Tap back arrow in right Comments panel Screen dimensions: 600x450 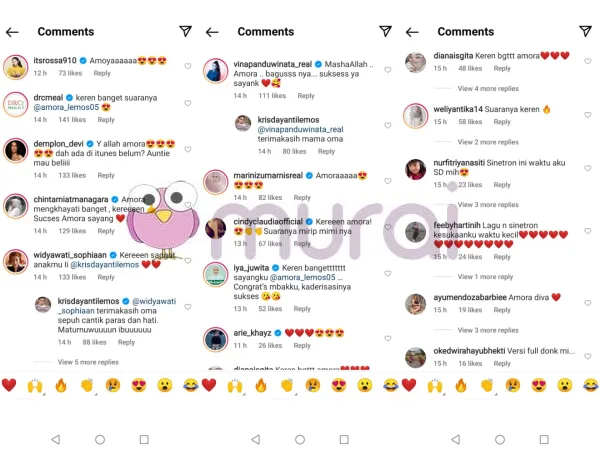[412, 32]
